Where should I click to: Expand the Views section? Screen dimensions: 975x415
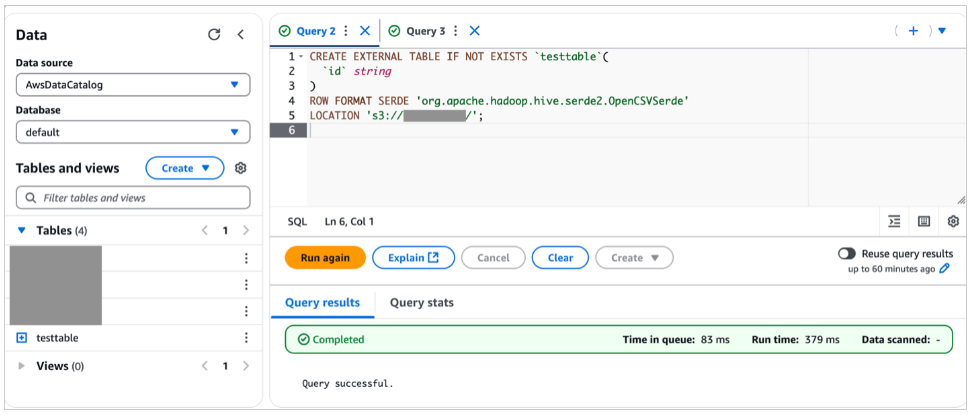tap(22, 366)
